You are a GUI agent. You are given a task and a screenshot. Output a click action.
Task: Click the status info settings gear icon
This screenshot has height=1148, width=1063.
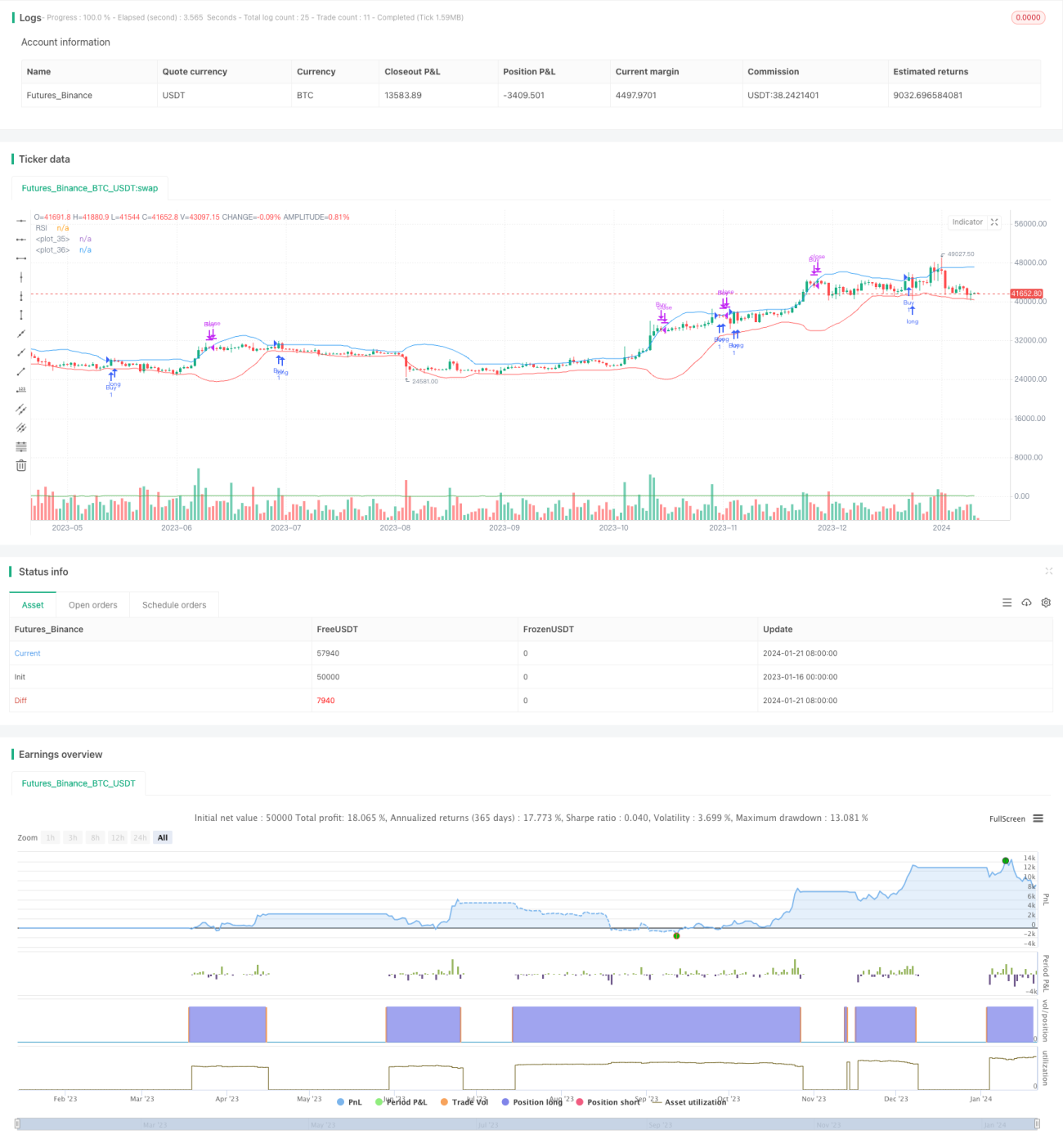(1046, 603)
